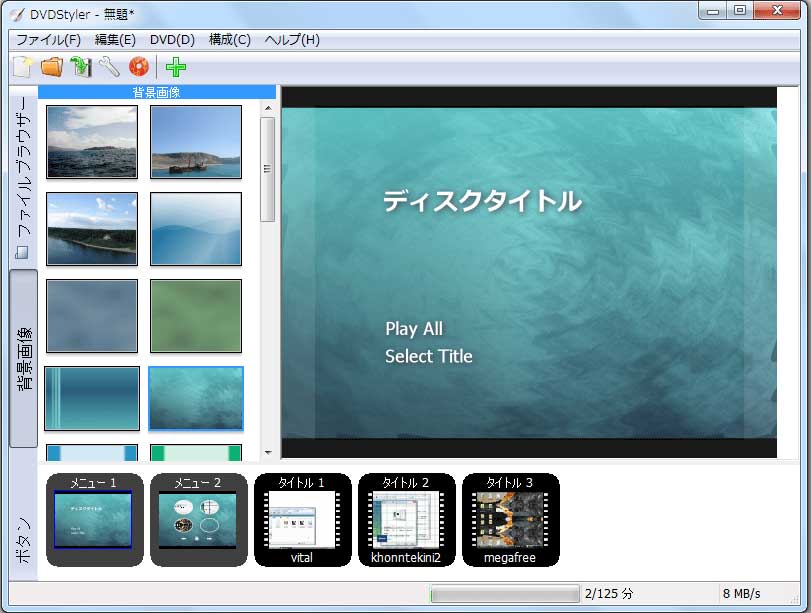
Task: Switch to the 背景画像 side tab
Action: pyautogui.click(x=23, y=358)
